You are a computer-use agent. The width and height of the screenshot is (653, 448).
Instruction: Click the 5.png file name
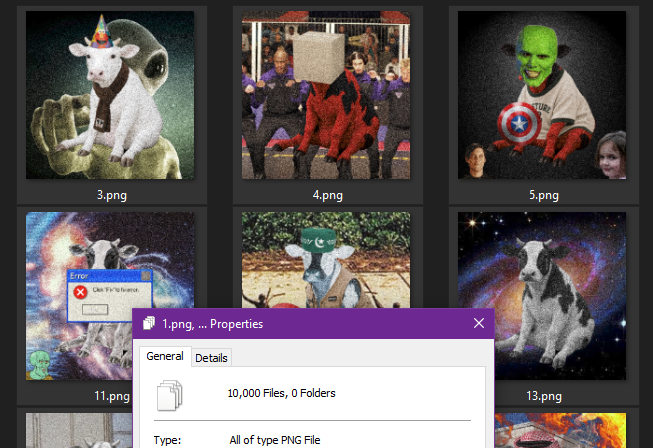(544, 195)
